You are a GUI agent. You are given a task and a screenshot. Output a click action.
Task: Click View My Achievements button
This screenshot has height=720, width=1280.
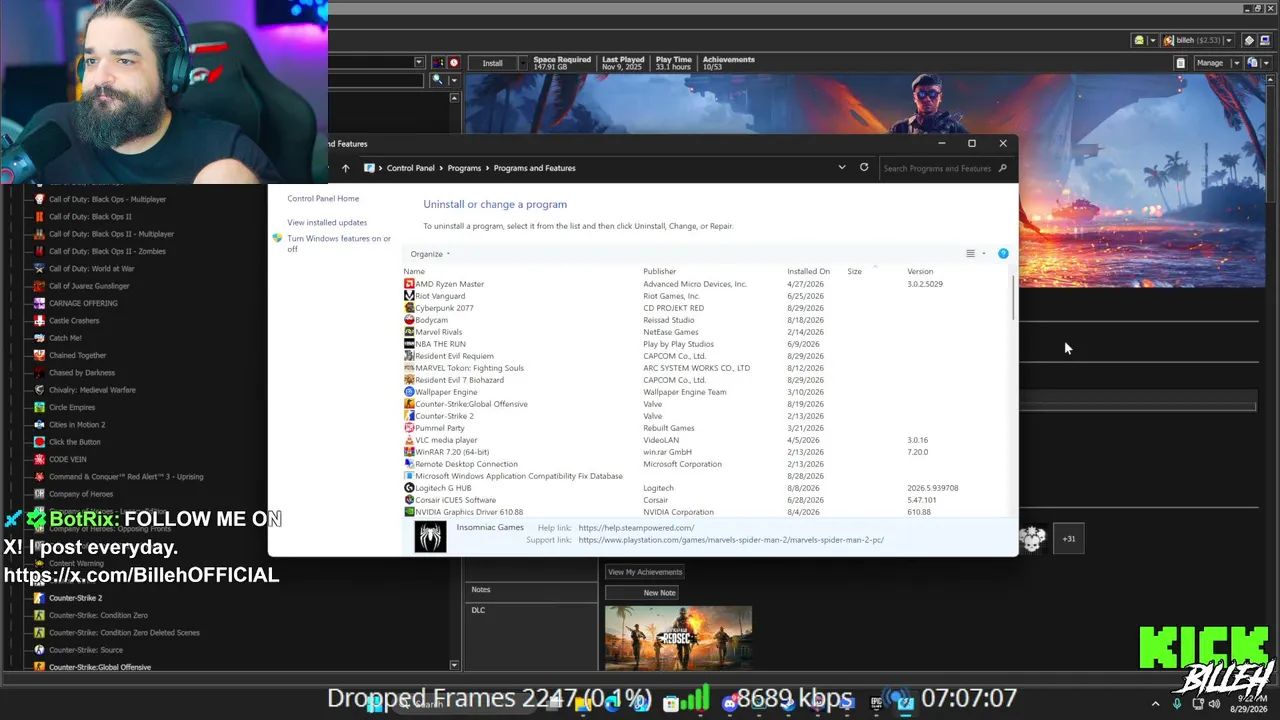(x=645, y=572)
